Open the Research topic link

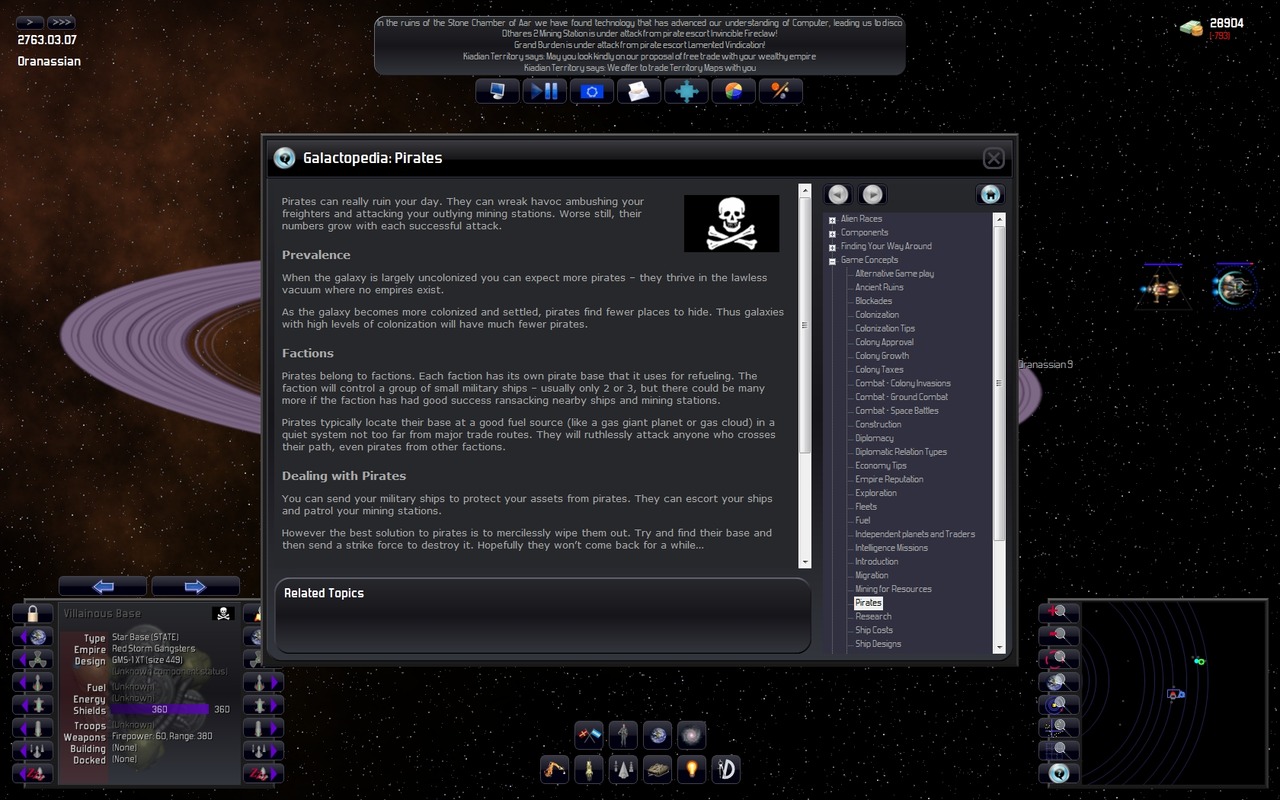873,616
